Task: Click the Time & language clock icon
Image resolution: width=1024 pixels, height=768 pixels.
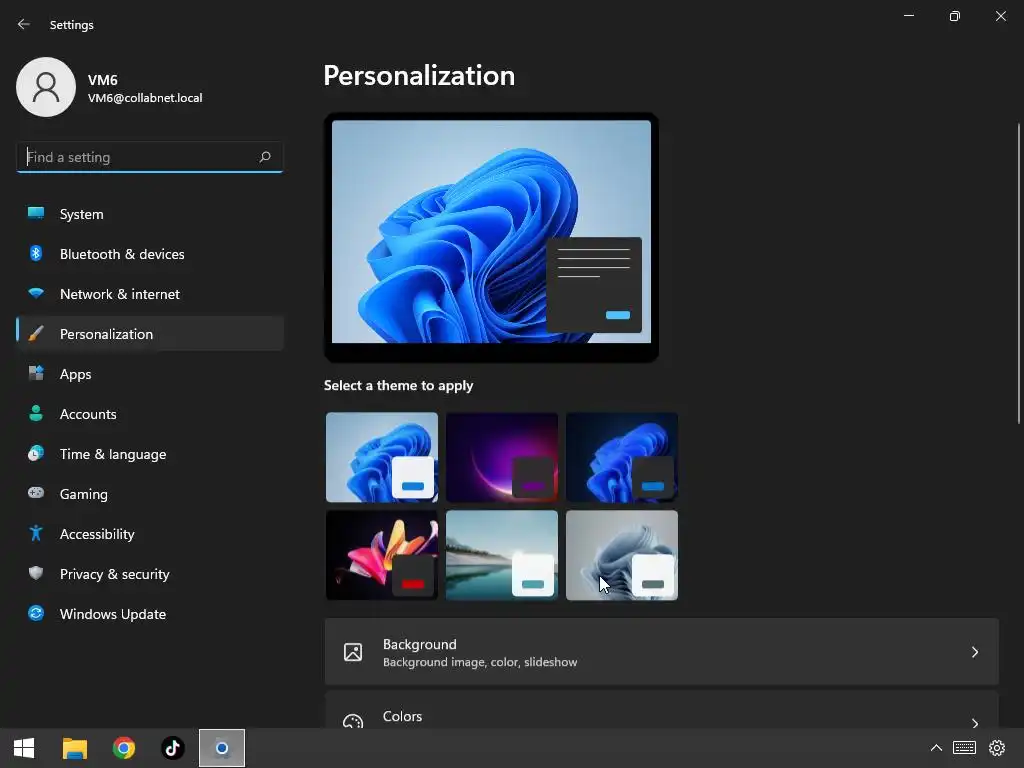Action: pyautogui.click(x=36, y=453)
